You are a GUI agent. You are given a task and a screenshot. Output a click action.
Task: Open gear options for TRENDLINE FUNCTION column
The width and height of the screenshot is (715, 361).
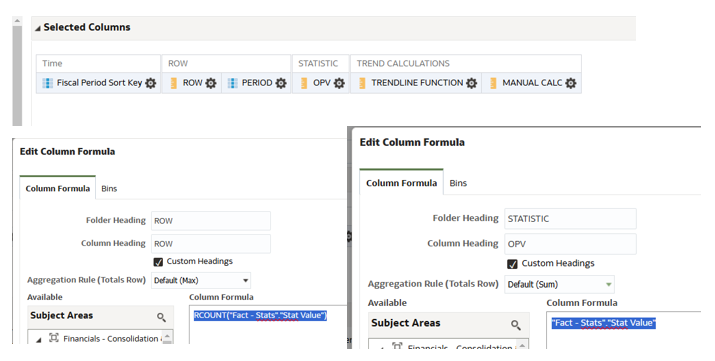coord(472,83)
